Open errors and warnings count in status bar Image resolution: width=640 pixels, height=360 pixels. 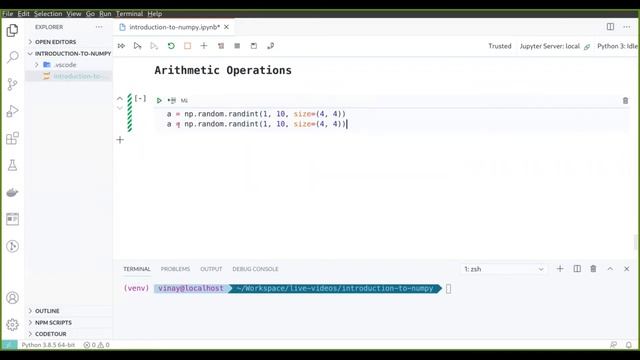[96, 345]
